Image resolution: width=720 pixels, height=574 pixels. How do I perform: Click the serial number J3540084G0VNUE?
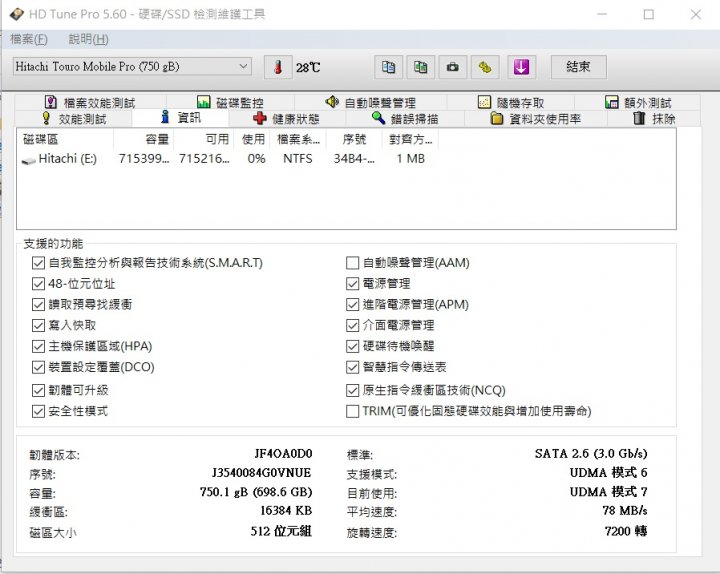click(x=262, y=473)
